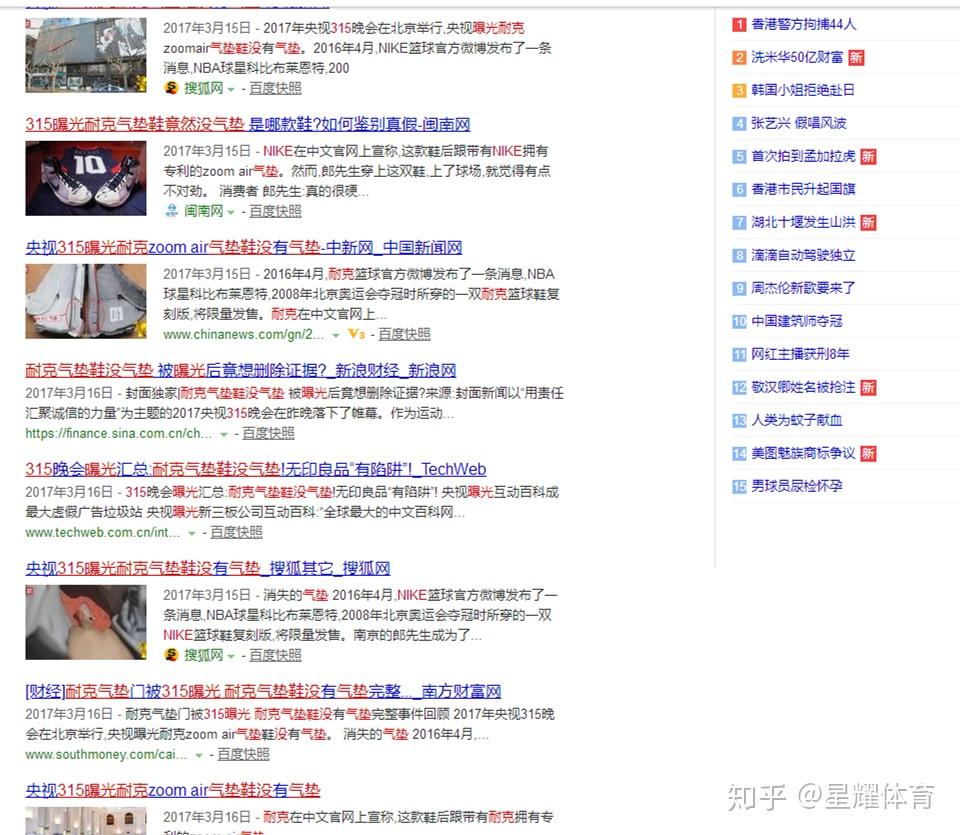Viewport: 960px width, 835px height.
Task: Click the 新 badge beside 首次拍到孟加拉虎
Action: click(868, 156)
